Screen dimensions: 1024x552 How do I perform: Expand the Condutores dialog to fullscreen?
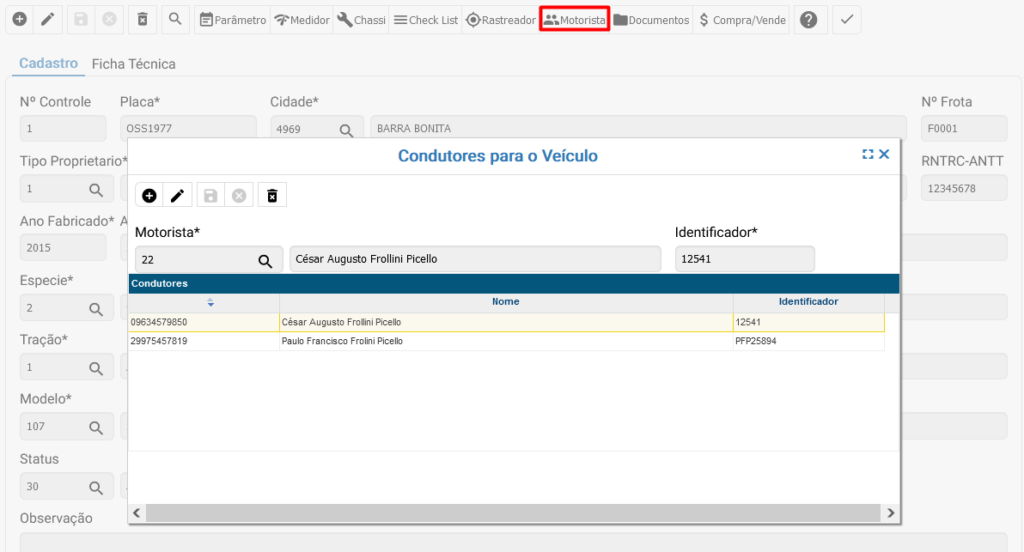(x=867, y=155)
